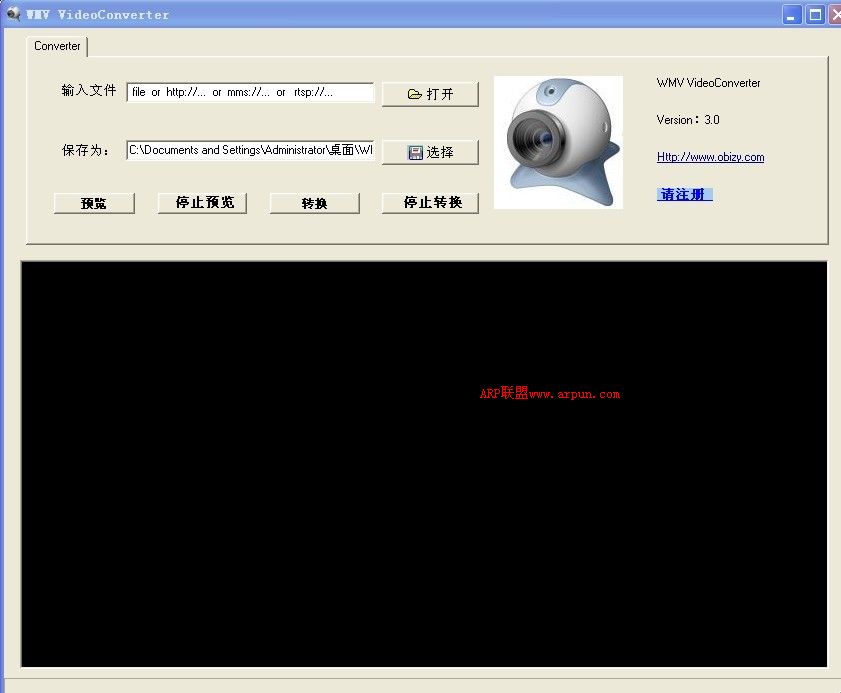Click the ARP联盟 watermark text
Viewport: 841px width, 693px height.
547,393
